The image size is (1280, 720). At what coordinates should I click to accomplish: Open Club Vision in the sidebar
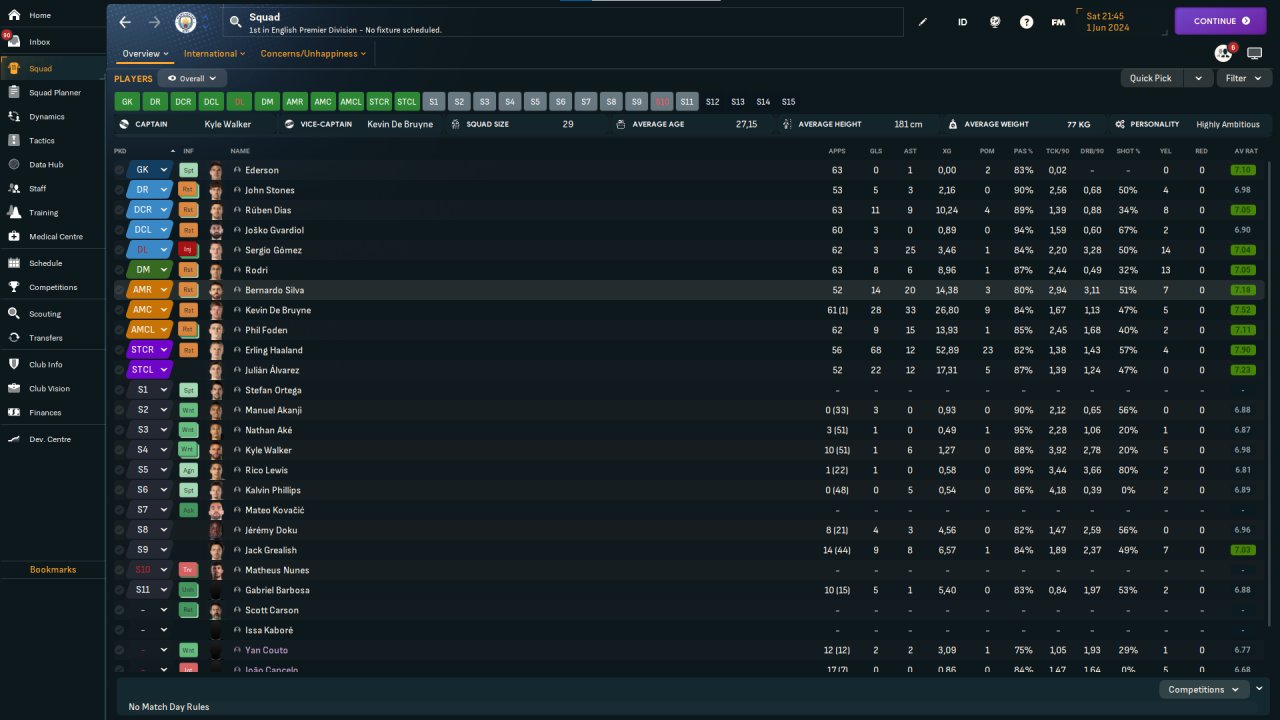tap(50, 388)
